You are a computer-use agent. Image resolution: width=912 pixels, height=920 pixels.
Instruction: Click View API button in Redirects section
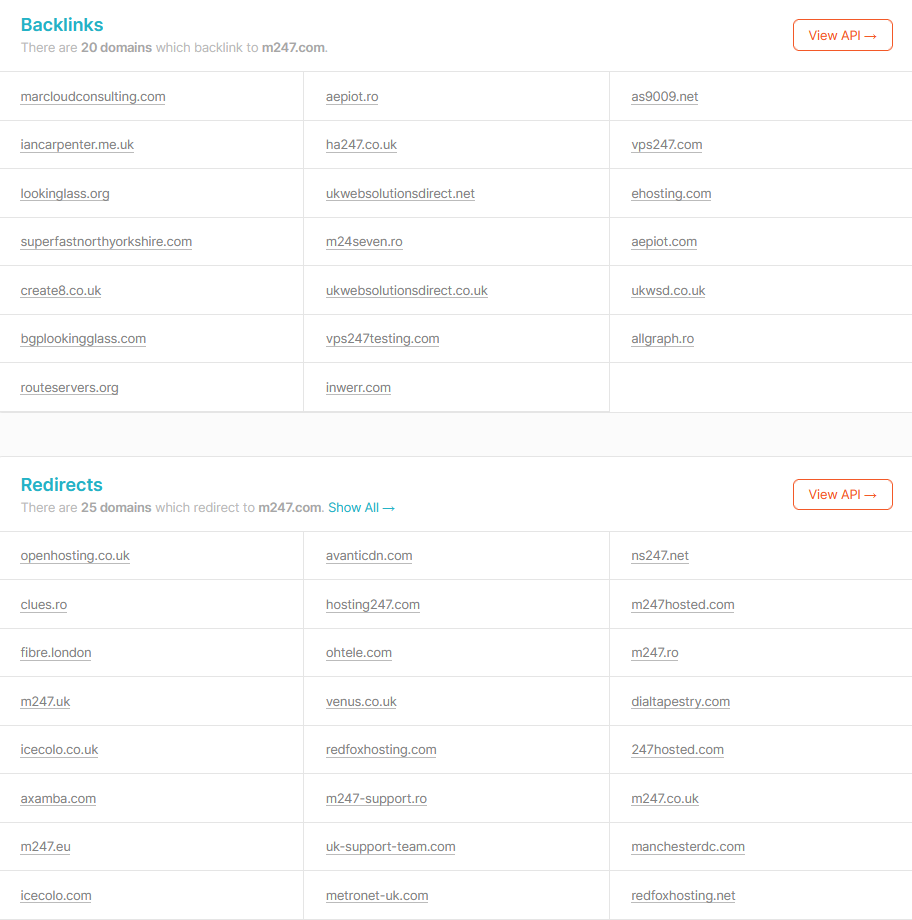[x=842, y=495]
